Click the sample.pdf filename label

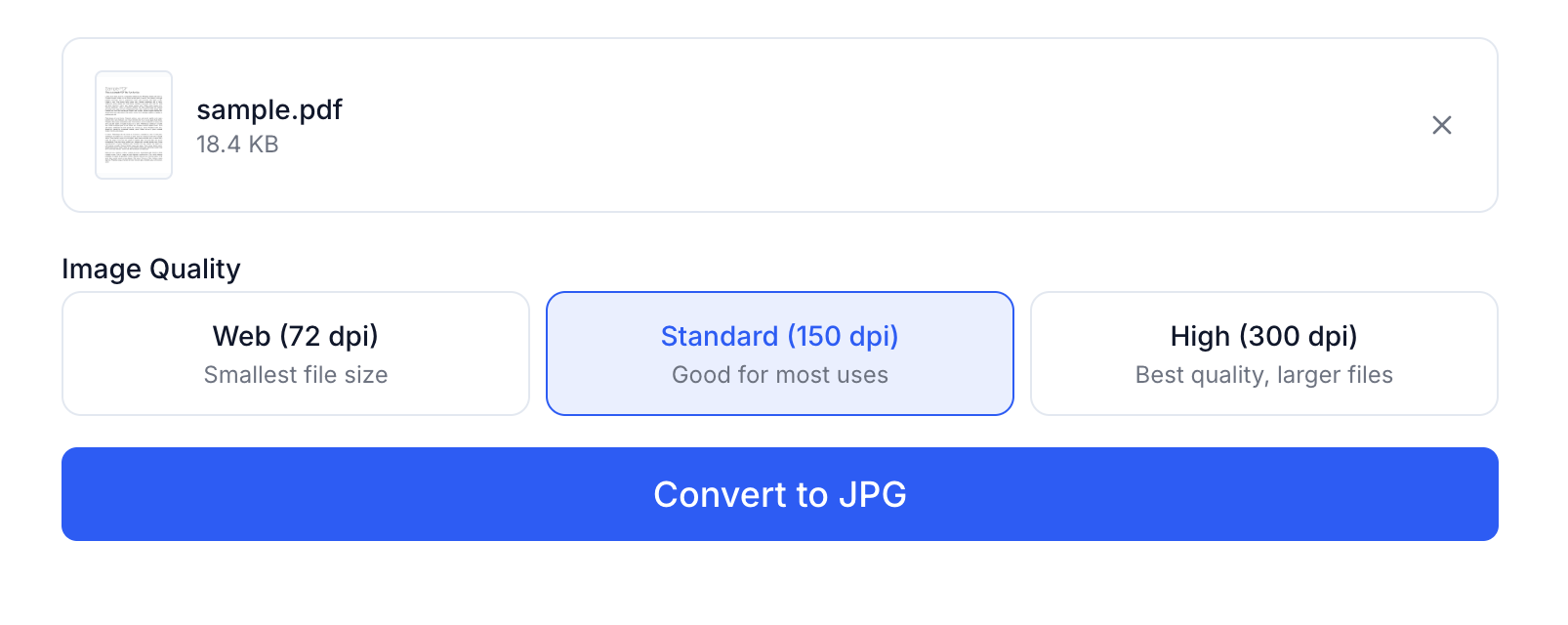[x=268, y=109]
